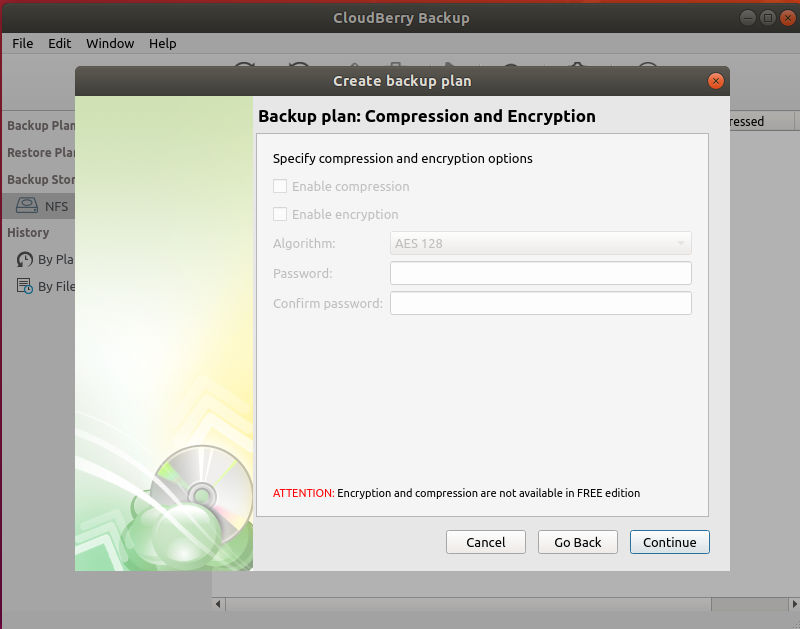The image size is (800, 629).
Task: Enable the compression checkbox
Action: pyautogui.click(x=280, y=186)
